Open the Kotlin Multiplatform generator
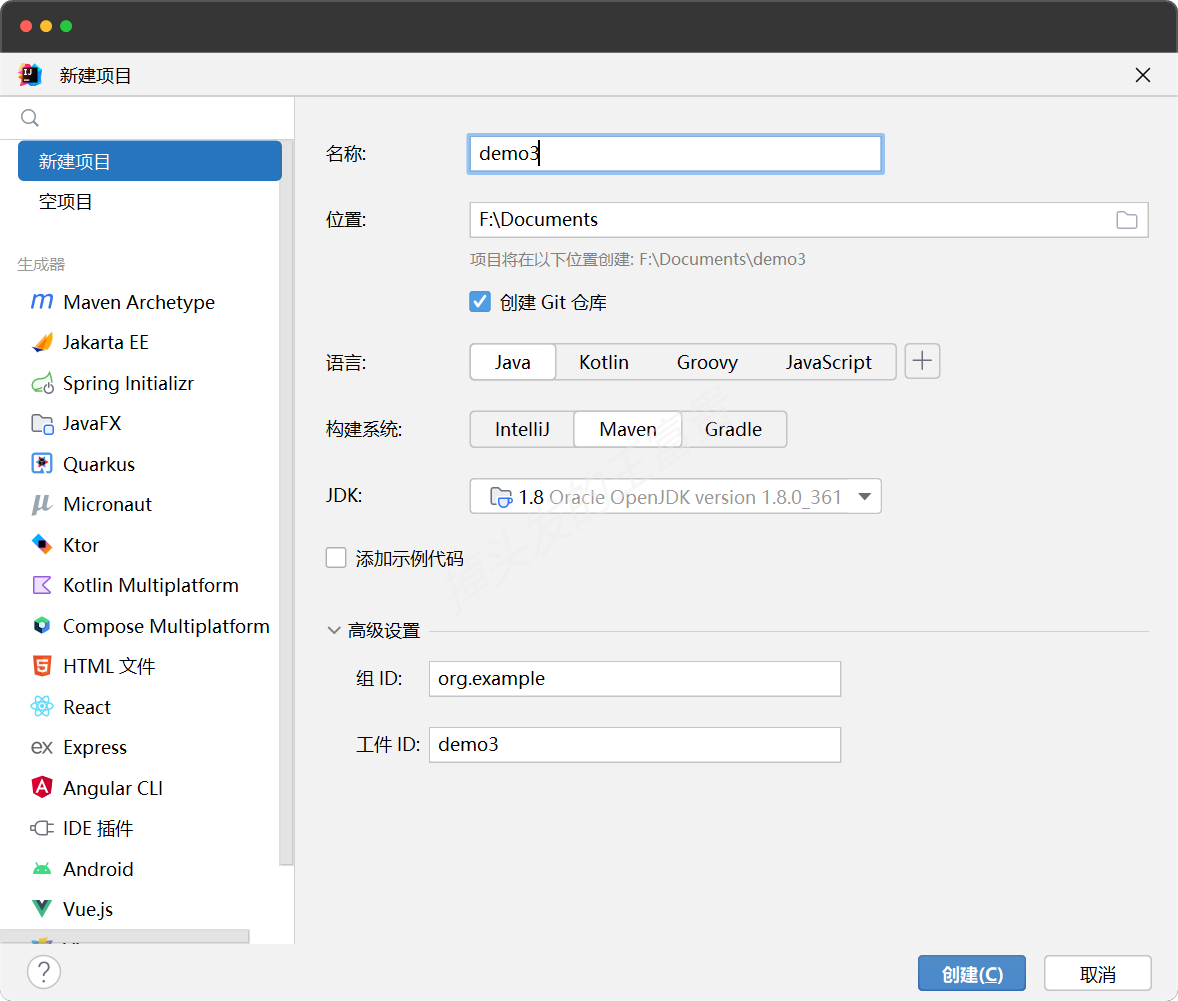 click(x=150, y=585)
